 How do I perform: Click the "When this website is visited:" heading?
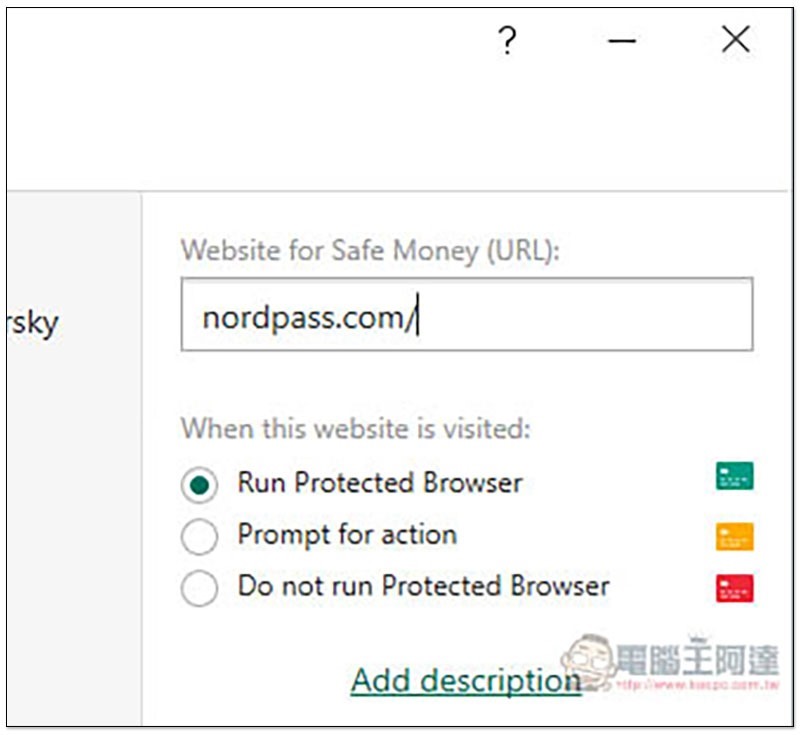[355, 429]
